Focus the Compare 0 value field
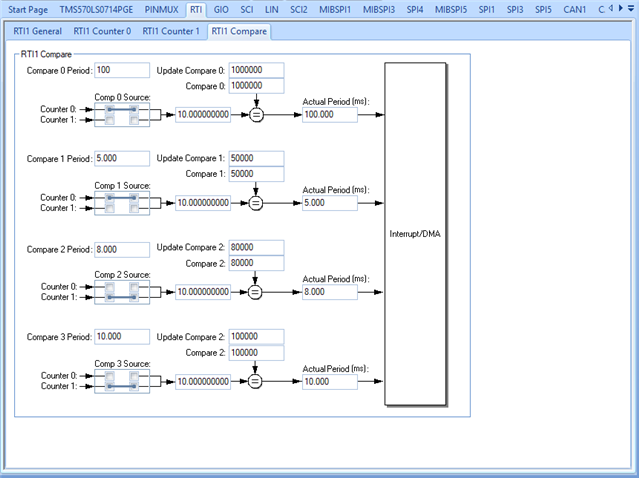The height and width of the screenshot is (478, 639). [256, 86]
